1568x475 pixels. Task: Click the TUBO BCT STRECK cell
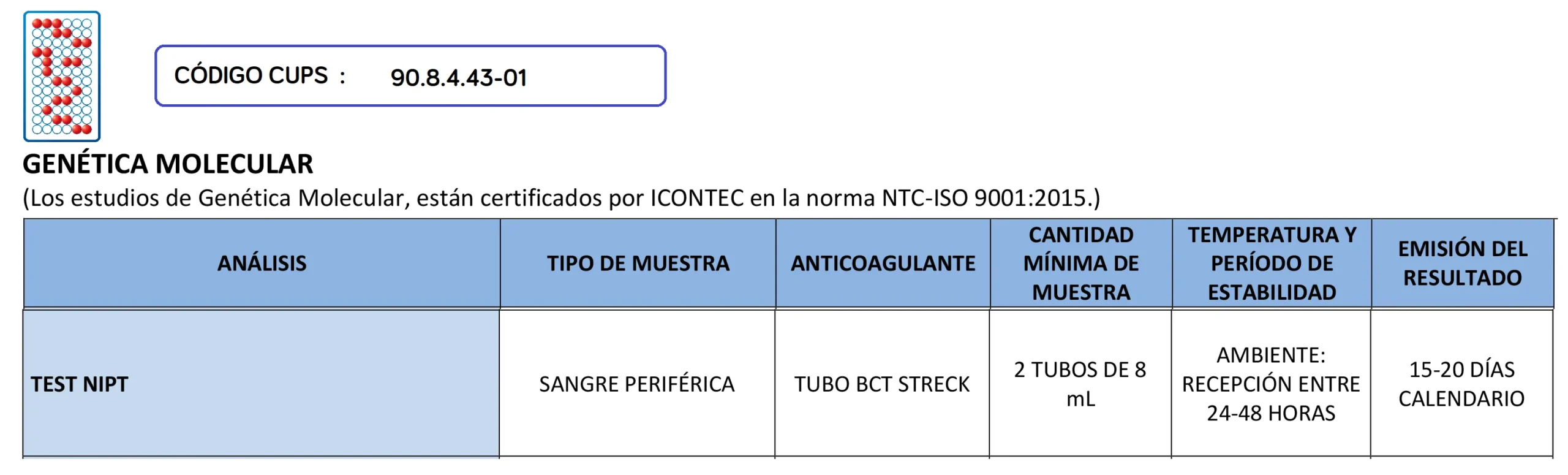pyautogui.click(x=881, y=384)
